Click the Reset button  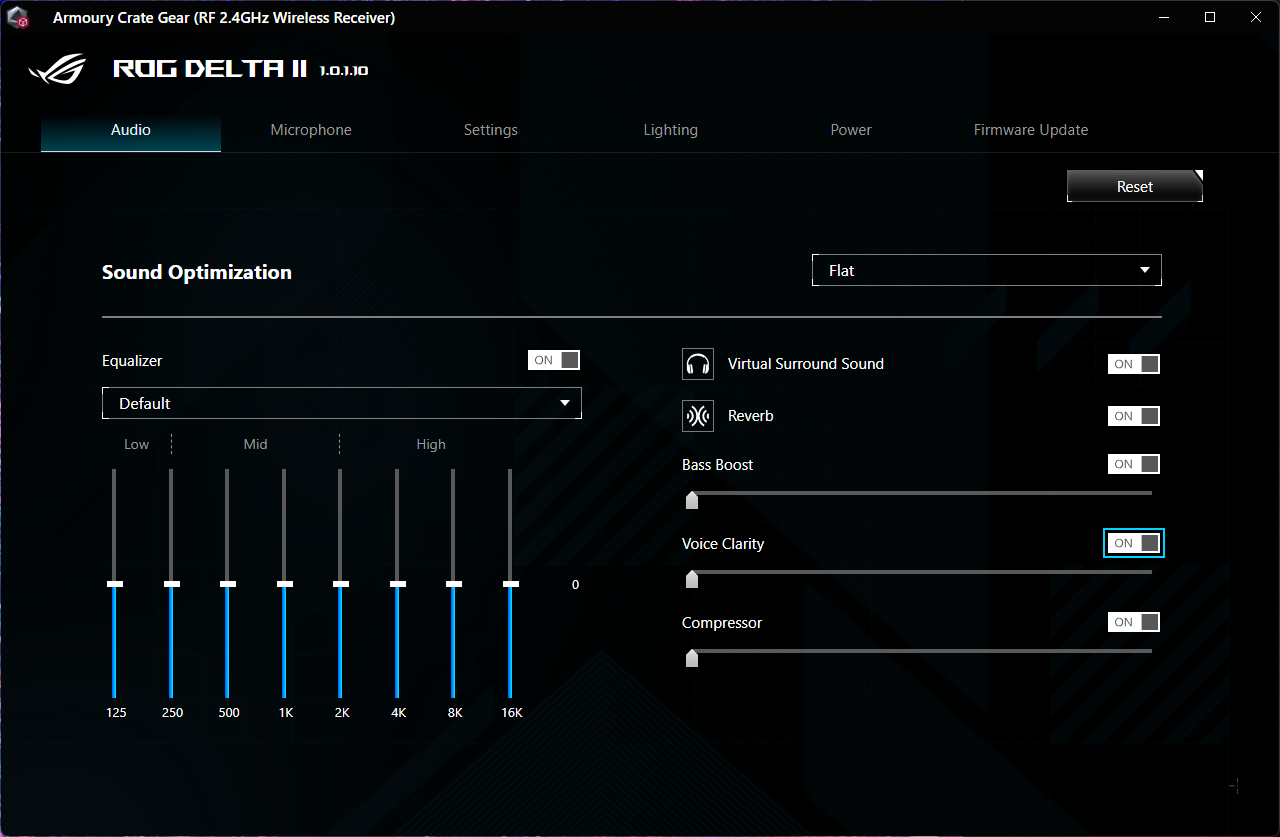tap(1135, 186)
